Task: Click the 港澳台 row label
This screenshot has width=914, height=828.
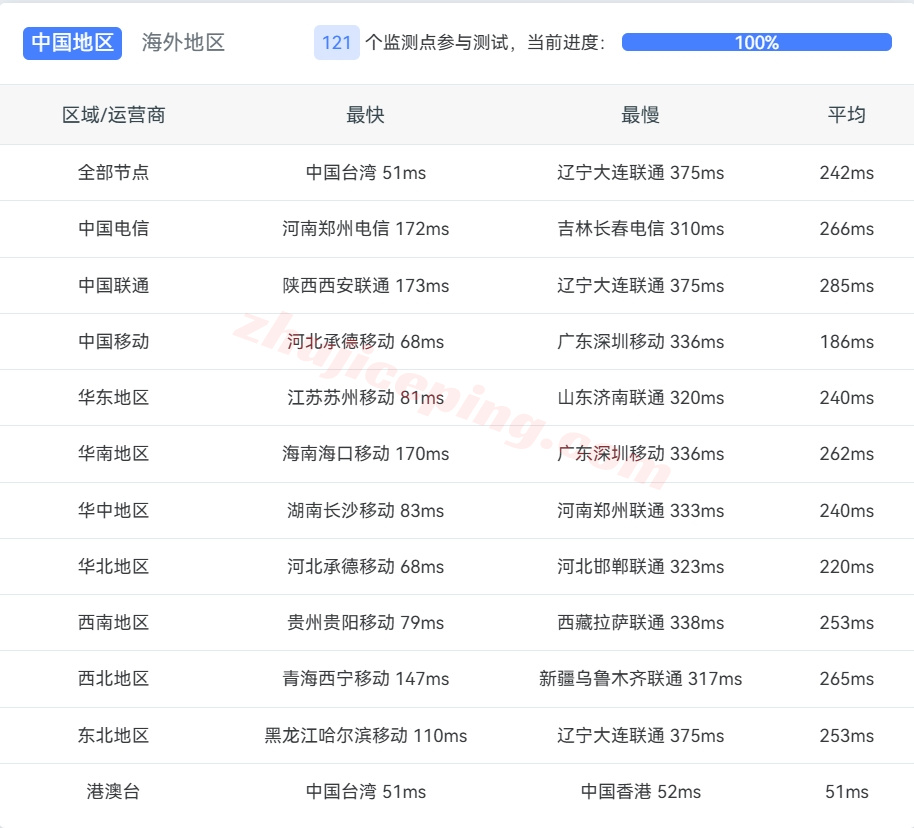Action: (x=114, y=792)
